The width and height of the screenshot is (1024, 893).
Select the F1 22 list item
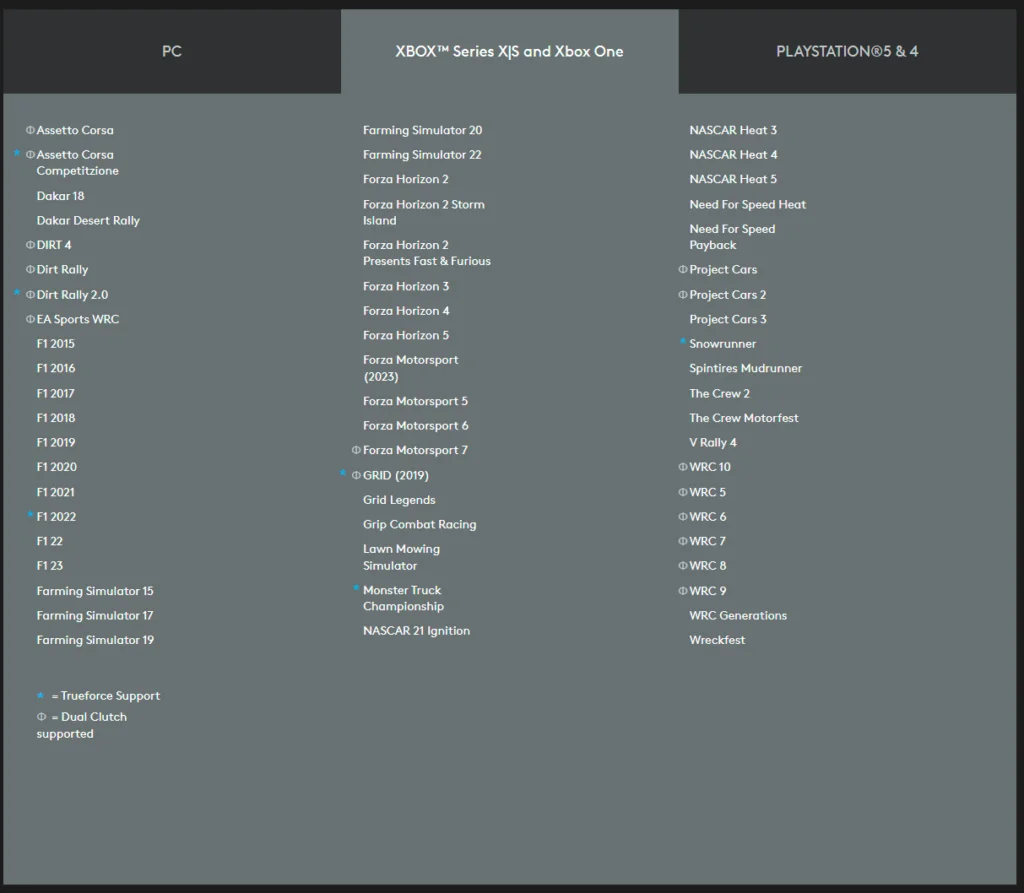(x=50, y=542)
